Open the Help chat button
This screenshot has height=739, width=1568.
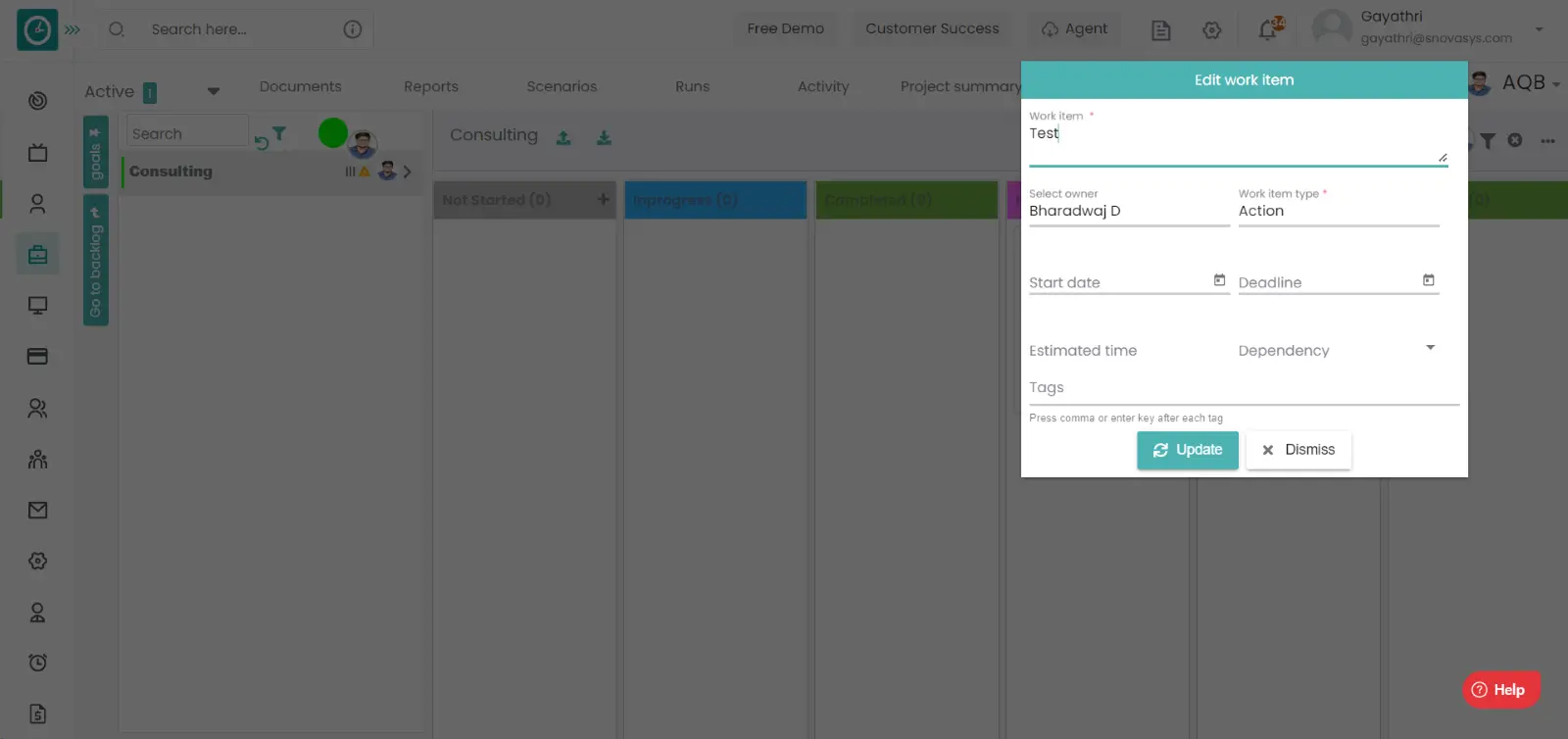pyautogui.click(x=1500, y=690)
